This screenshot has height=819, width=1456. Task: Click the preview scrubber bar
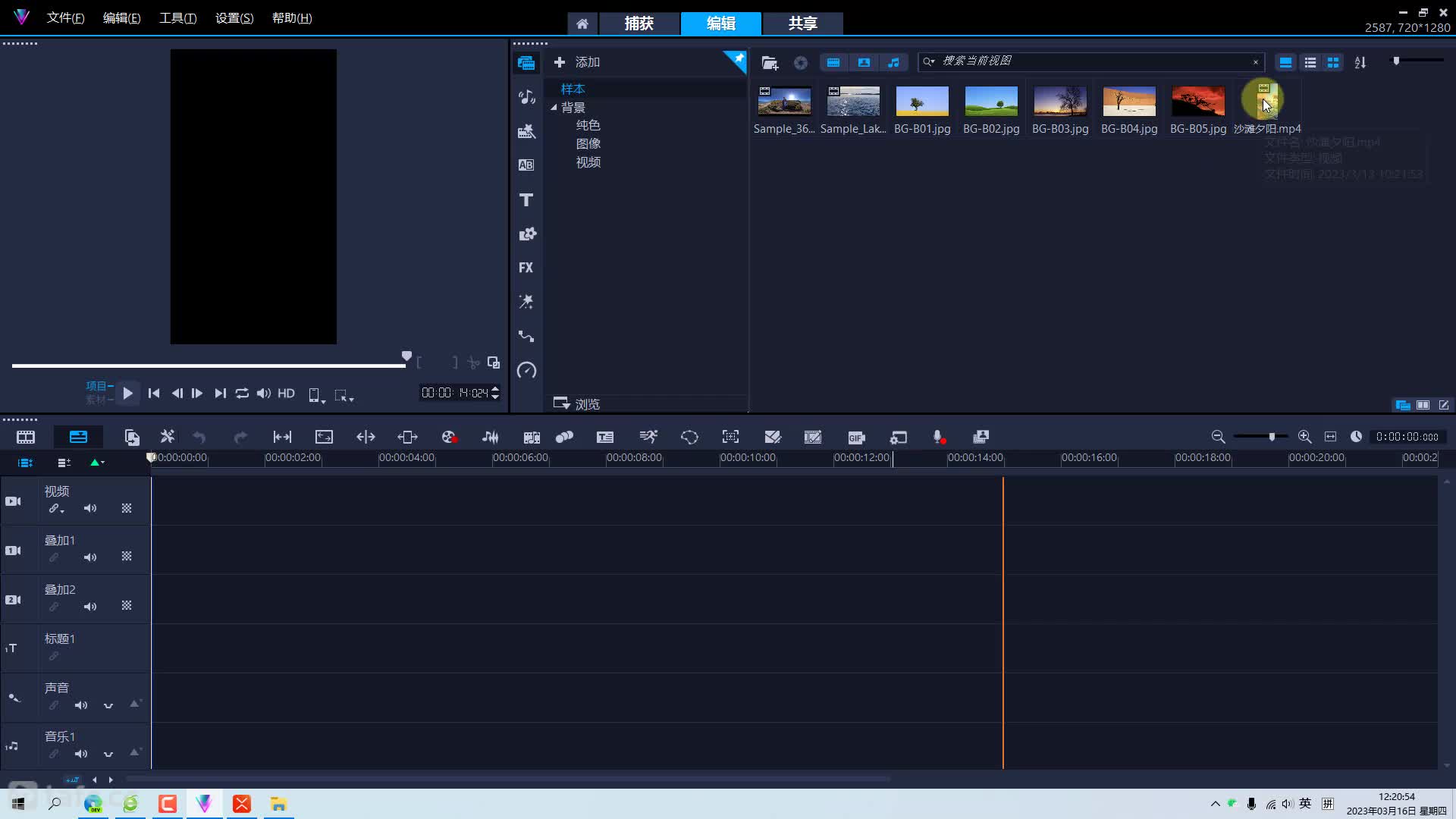point(209,366)
